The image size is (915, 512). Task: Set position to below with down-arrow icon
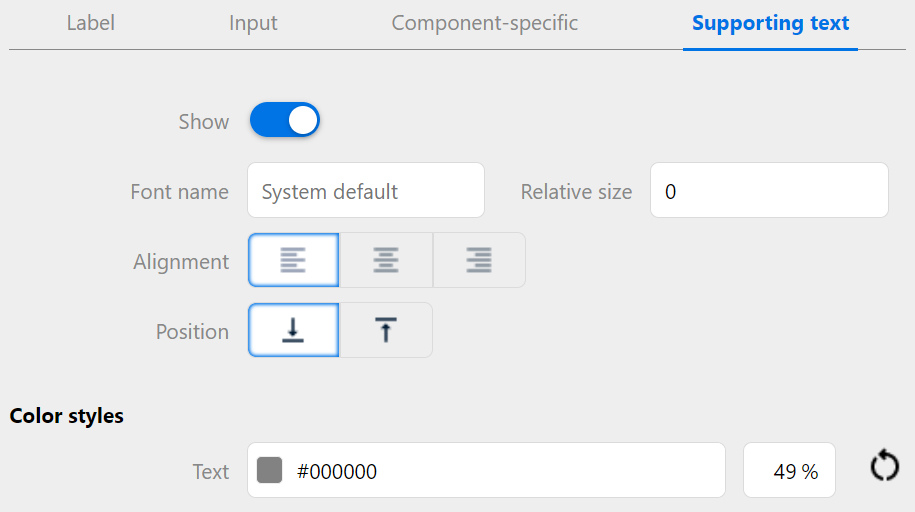pos(293,331)
